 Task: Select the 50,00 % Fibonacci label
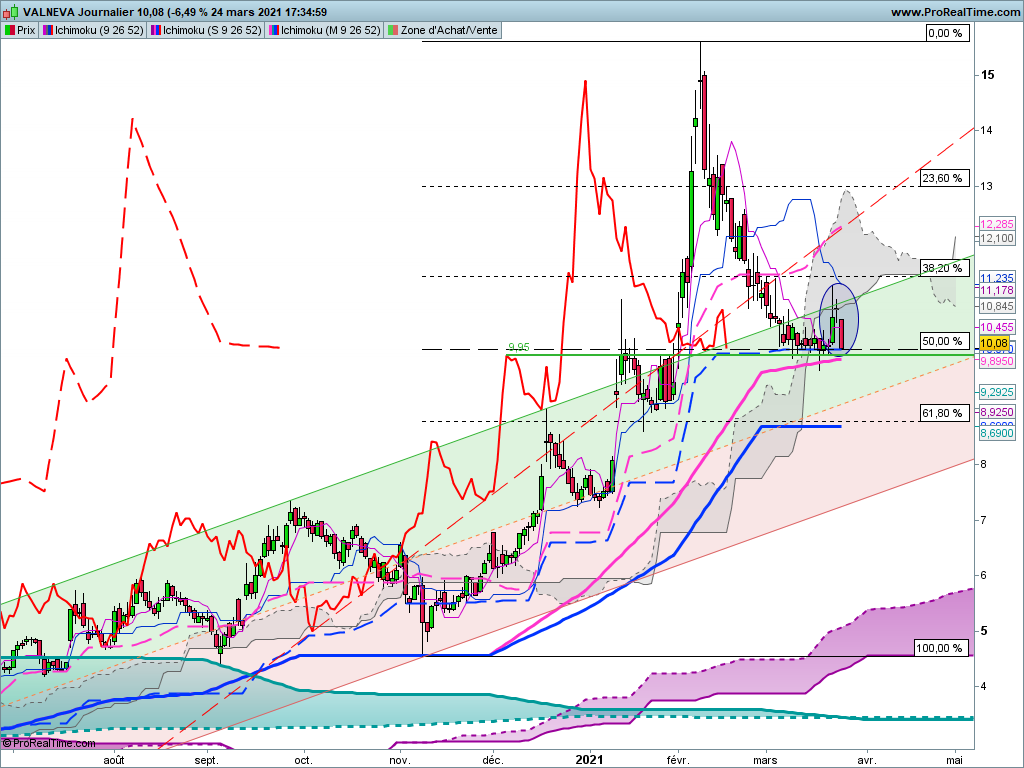[944, 341]
